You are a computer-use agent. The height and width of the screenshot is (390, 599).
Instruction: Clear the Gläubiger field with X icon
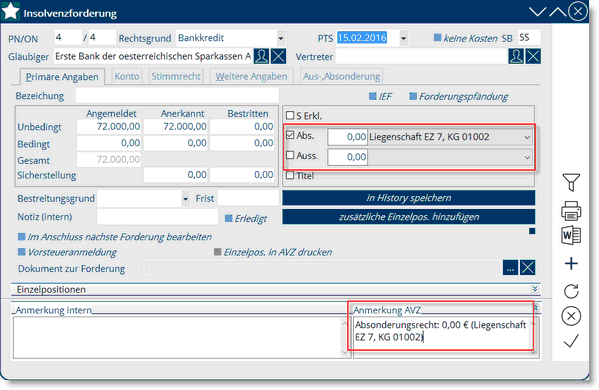tap(278, 56)
